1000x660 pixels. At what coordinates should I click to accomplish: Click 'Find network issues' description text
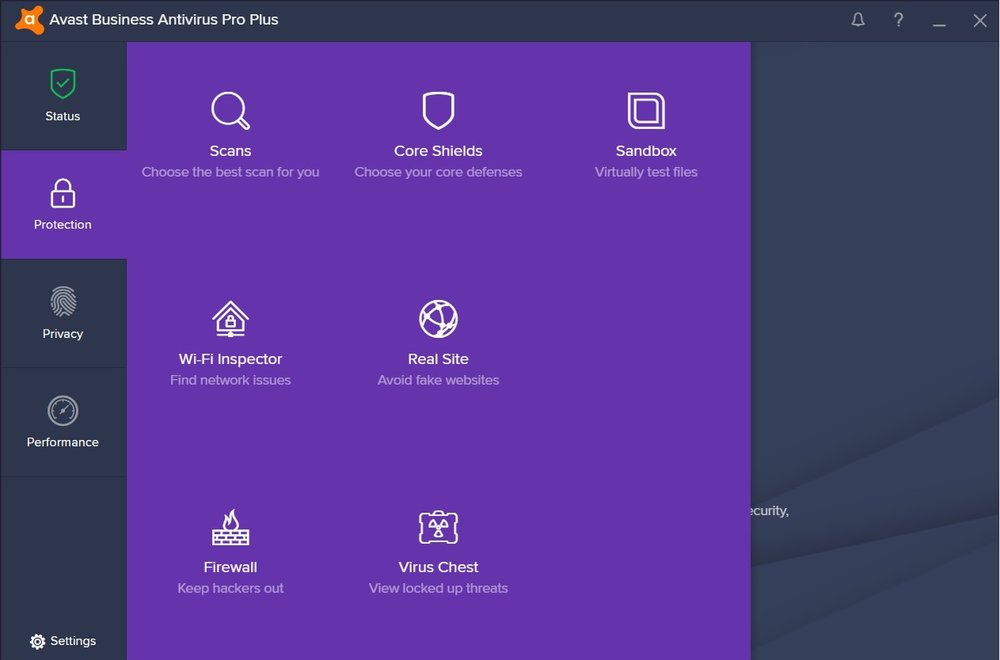click(x=230, y=380)
